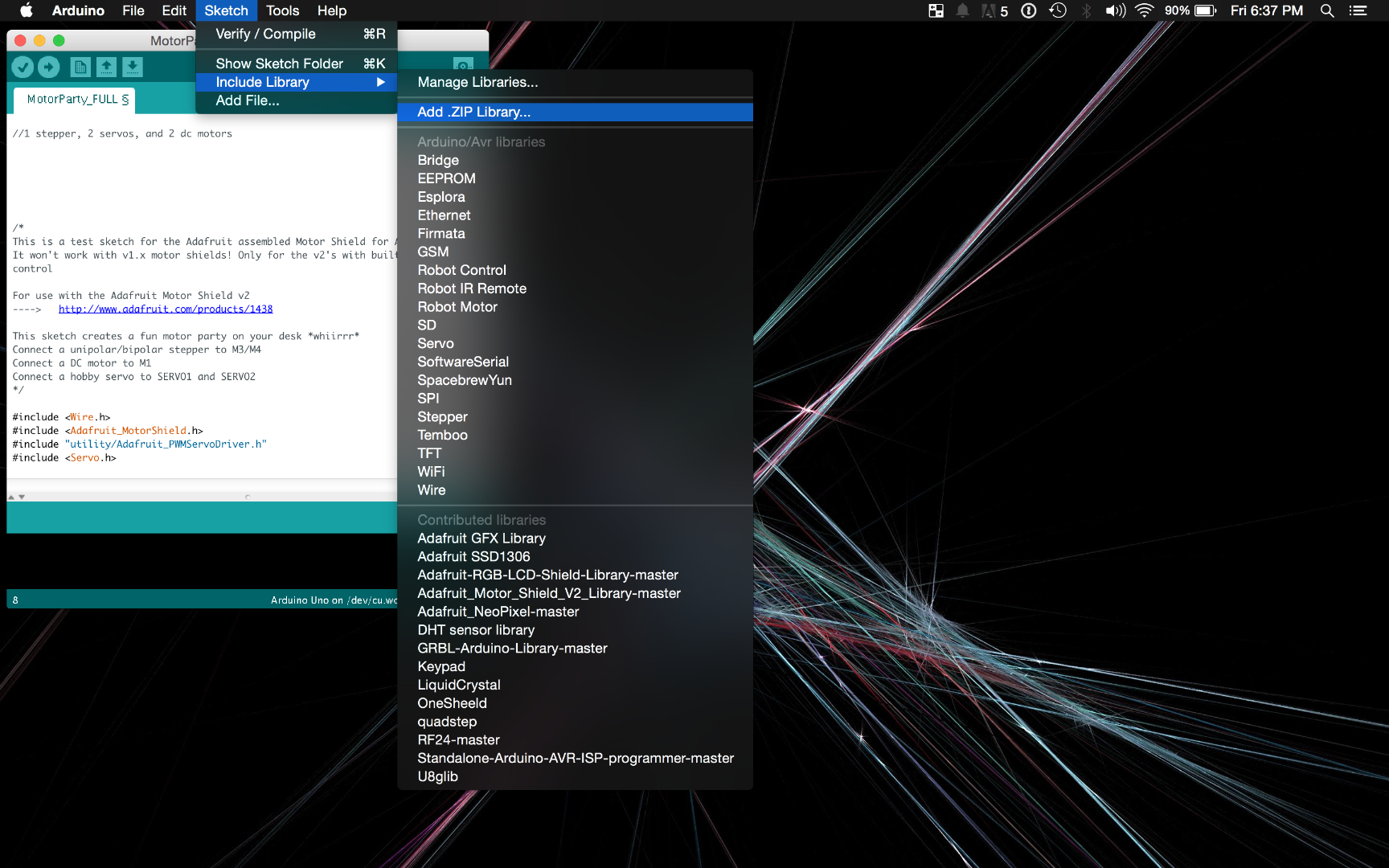Select the SoftwareSerial library

(575, 362)
